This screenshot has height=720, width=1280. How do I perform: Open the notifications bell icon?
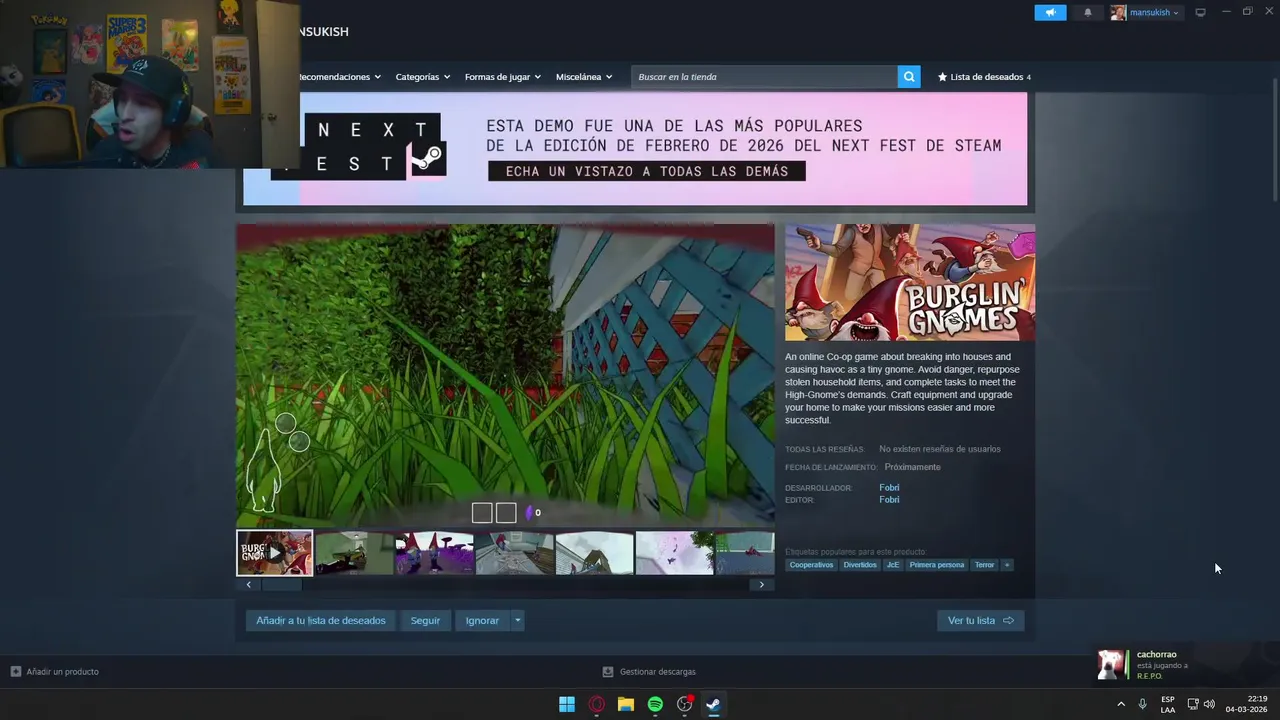click(1088, 12)
